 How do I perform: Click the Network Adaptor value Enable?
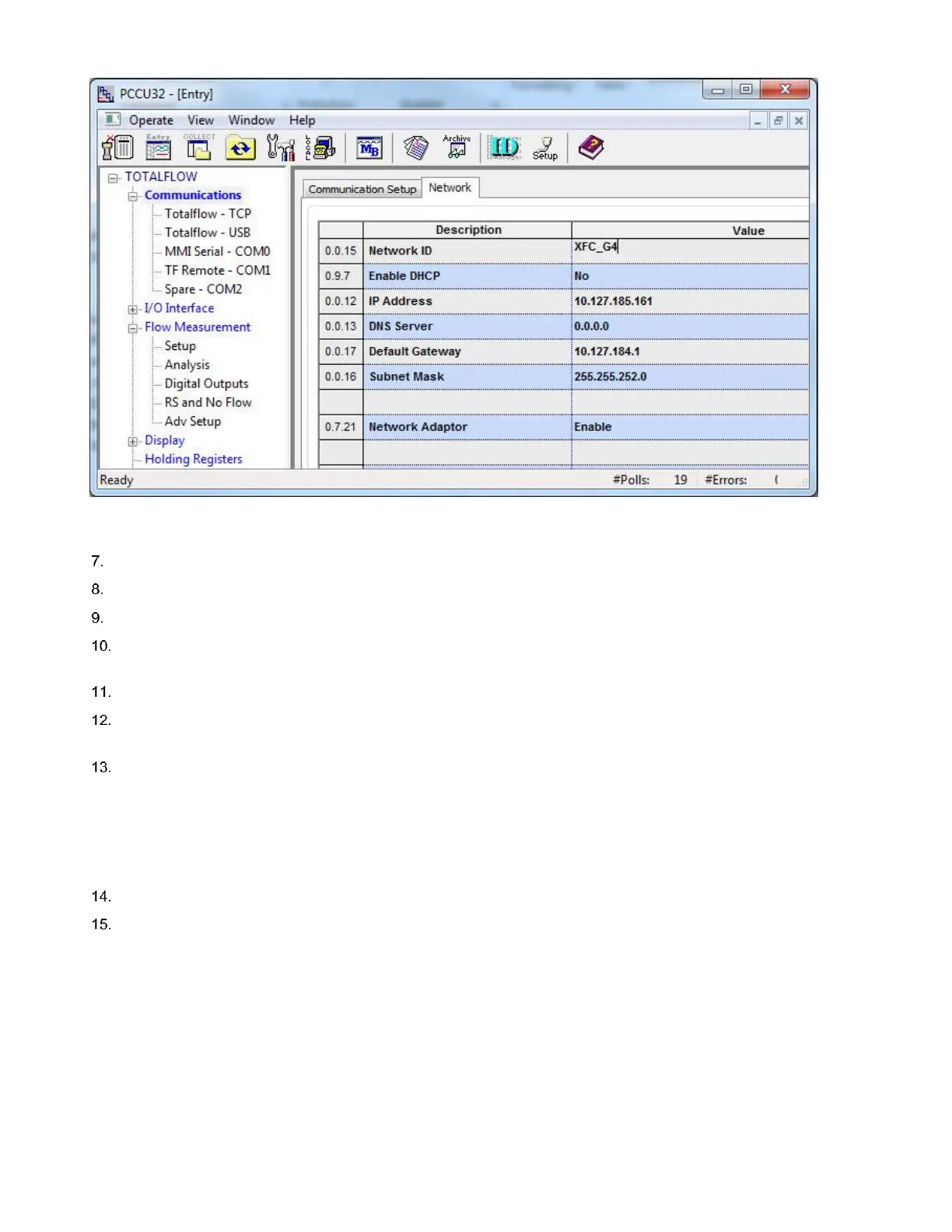[x=690, y=427]
